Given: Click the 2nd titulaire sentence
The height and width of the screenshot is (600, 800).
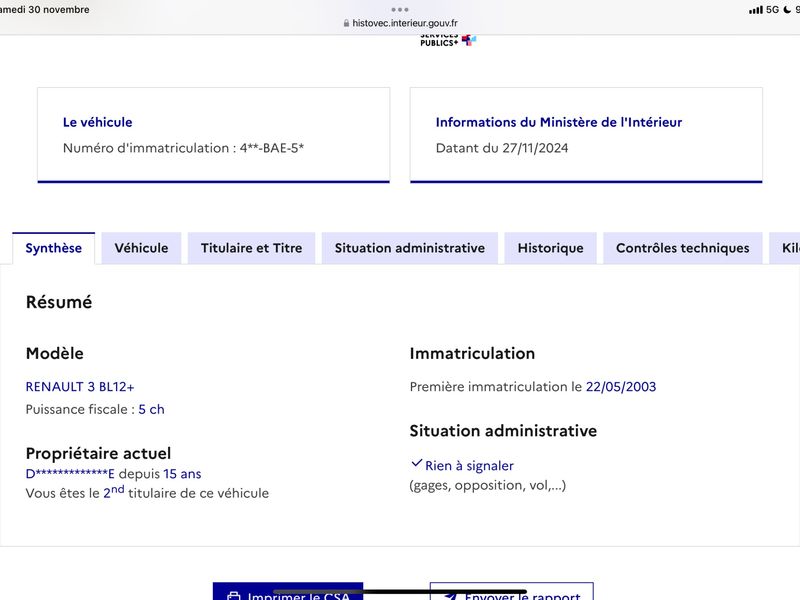Looking at the screenshot, I should pyautogui.click(x=147, y=492).
